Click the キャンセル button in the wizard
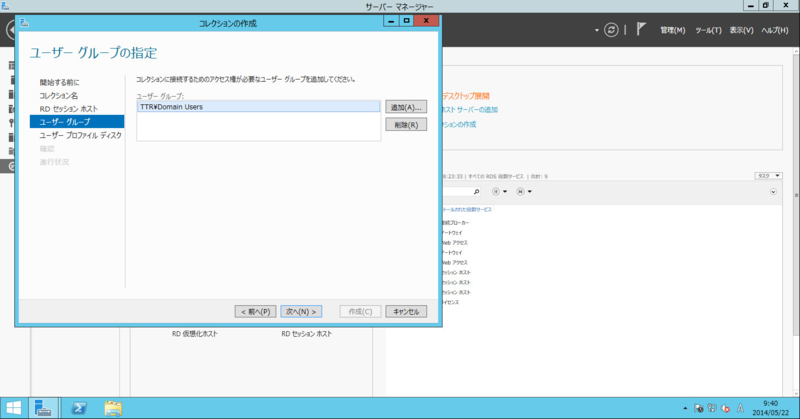The width and height of the screenshot is (800, 419). (406, 311)
